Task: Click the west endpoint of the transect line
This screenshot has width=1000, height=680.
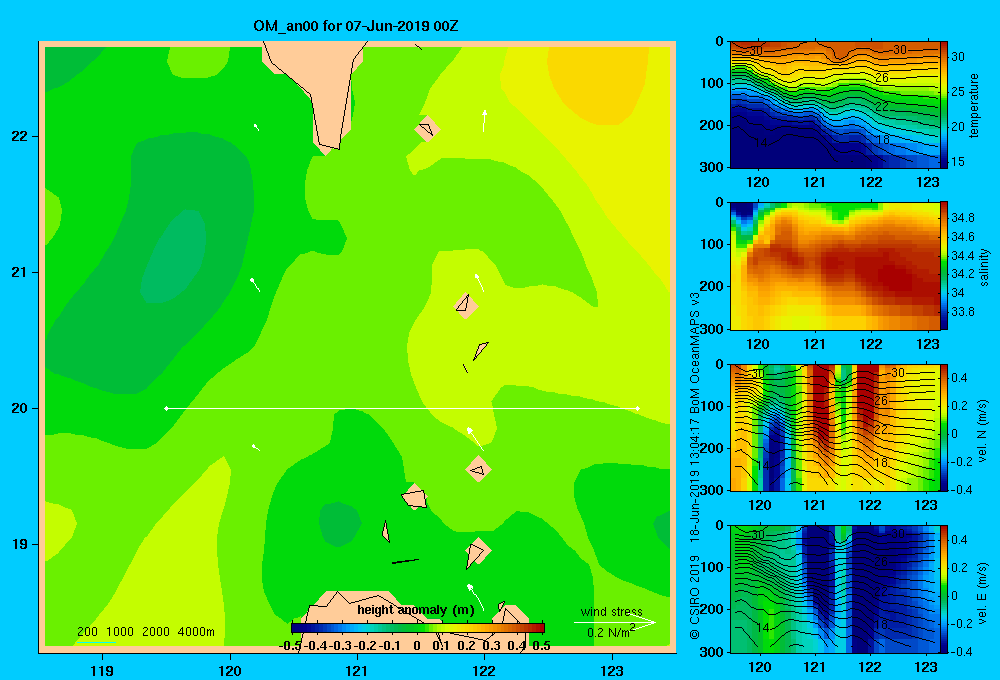Action: point(166,408)
